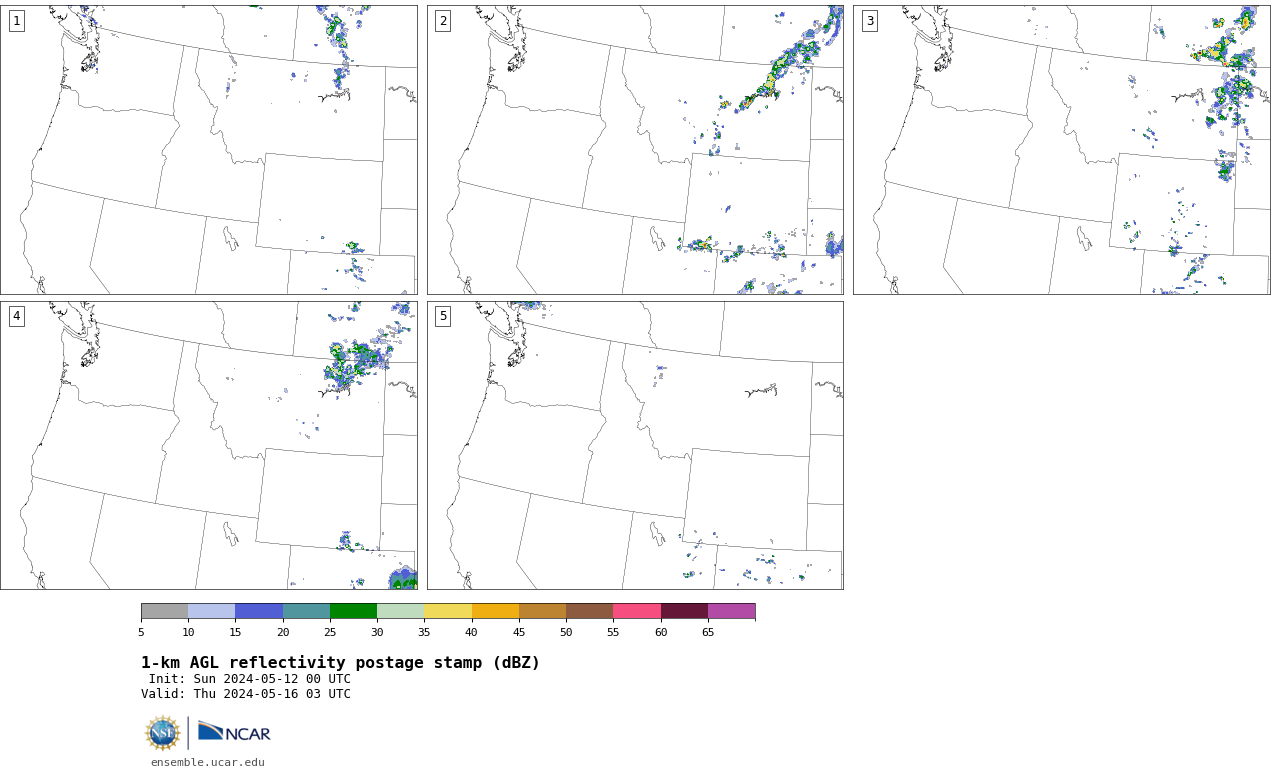The height and width of the screenshot is (773, 1280).
Task: Click the 'Init: Sun 2024-05-12 00 UTC' text
Action: (250, 679)
